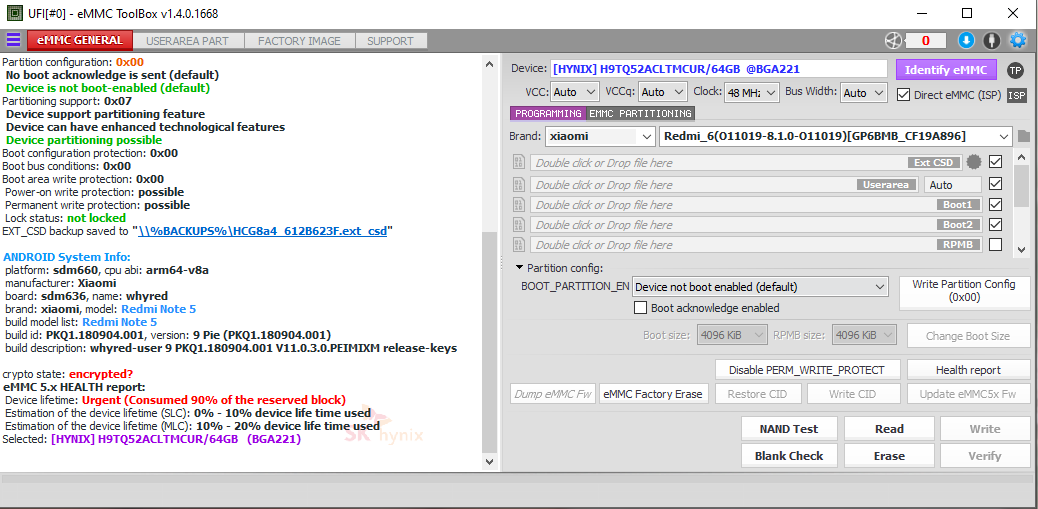Click the app icon in title bar
Viewport: 1038px width, 509px height.
13,13
